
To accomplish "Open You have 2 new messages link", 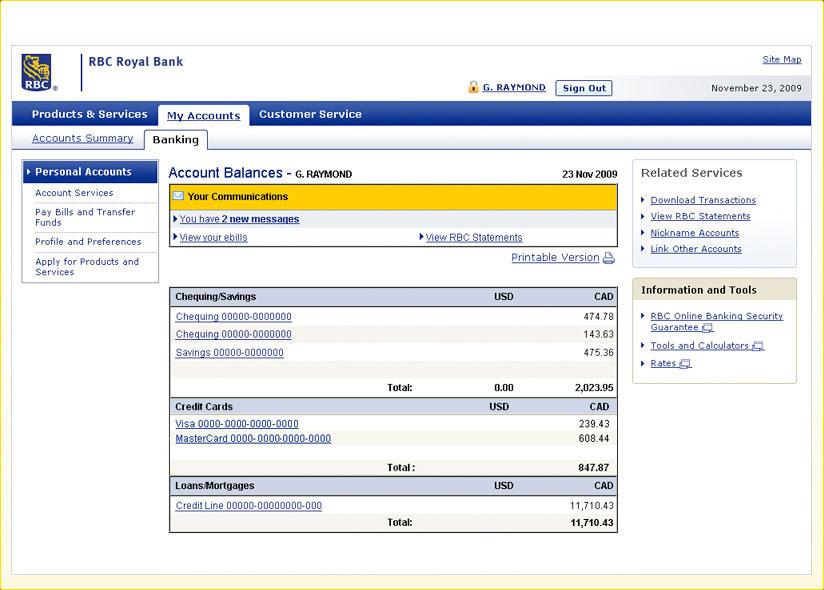I will tap(239, 219).
